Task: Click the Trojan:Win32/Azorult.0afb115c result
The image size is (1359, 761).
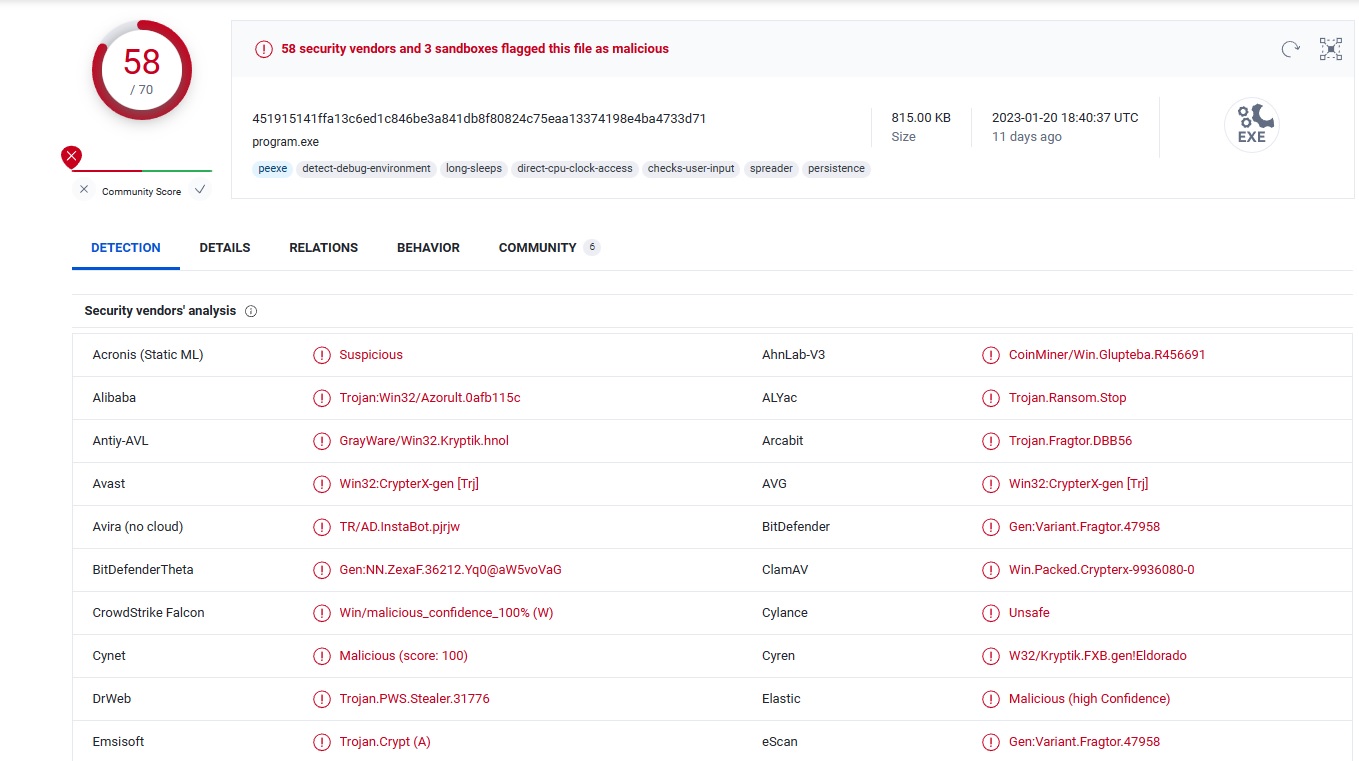Action: [430, 398]
